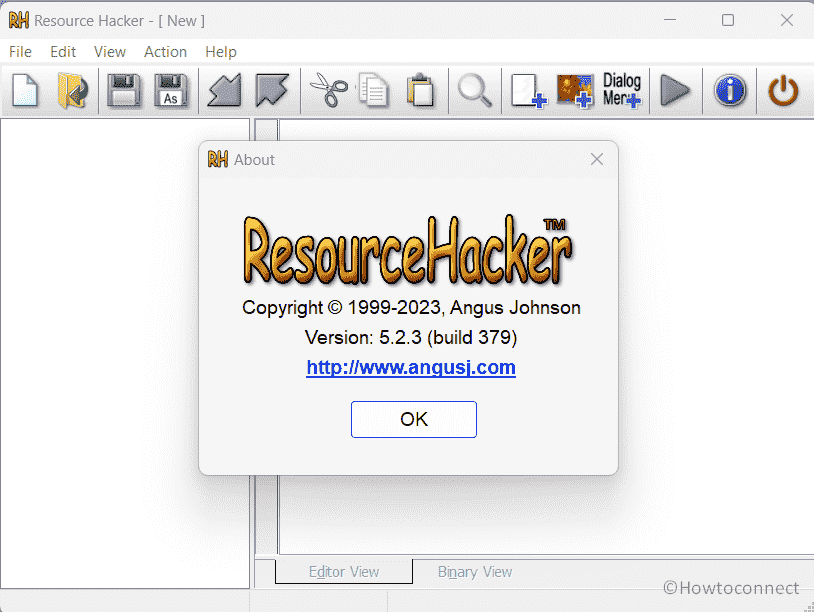Viewport: 814px width, 612px height.
Task: Add a new image resource
Action: [574, 91]
